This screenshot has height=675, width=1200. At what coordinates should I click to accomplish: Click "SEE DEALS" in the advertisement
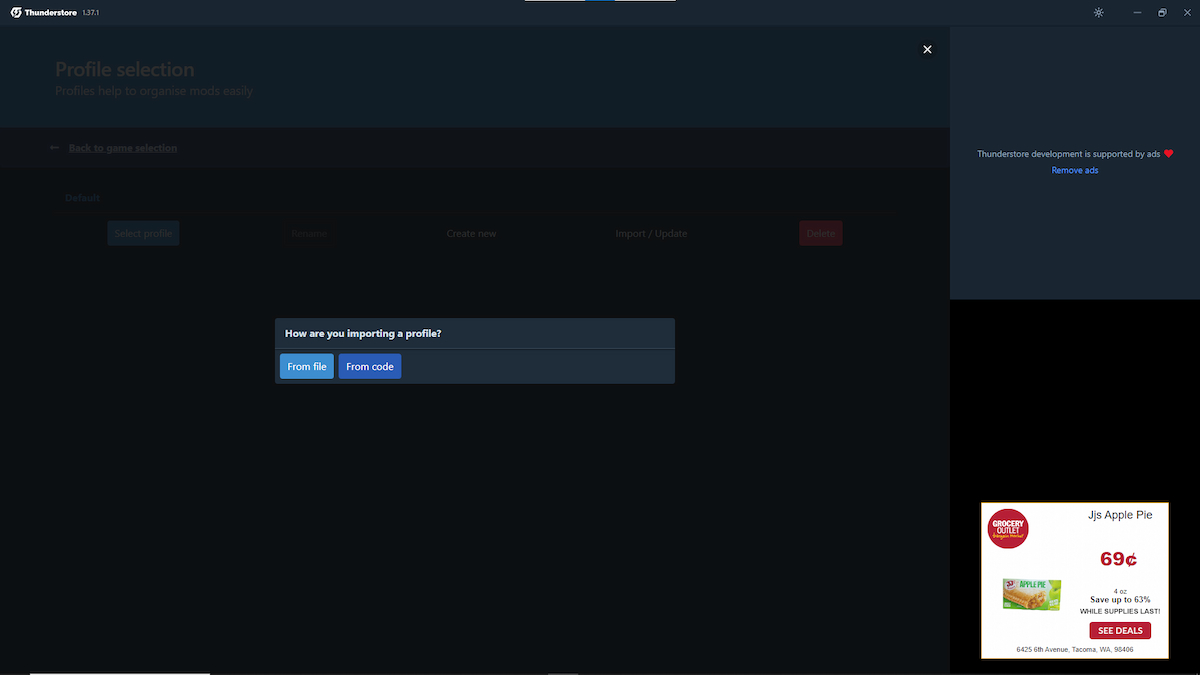point(1119,630)
